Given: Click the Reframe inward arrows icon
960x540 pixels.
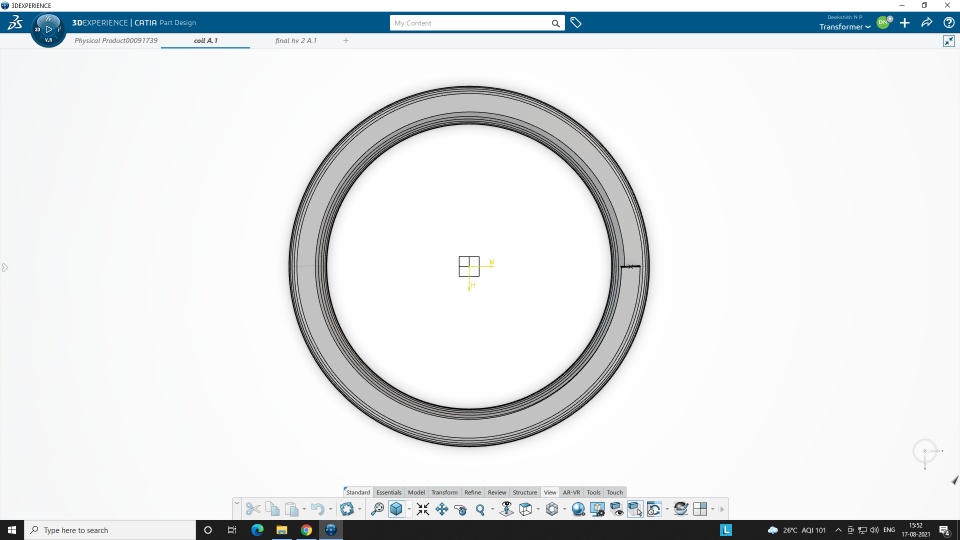Looking at the screenshot, I should coord(422,509).
